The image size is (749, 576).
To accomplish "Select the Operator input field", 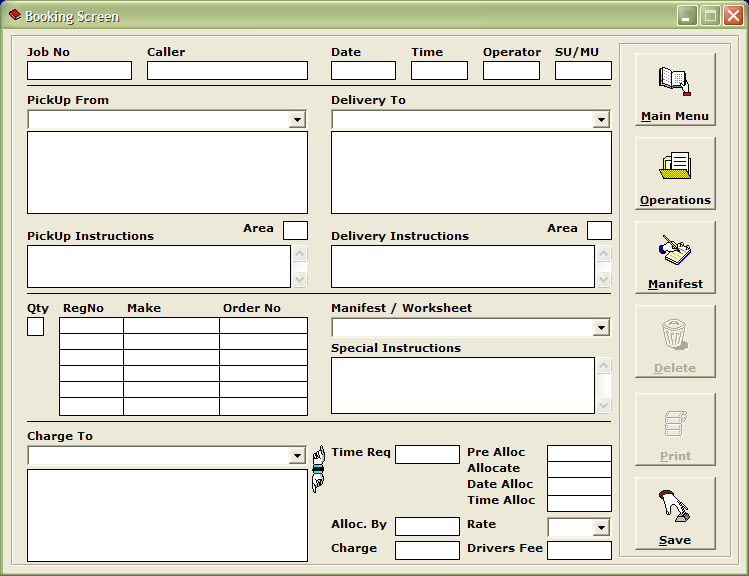I will (x=512, y=70).
